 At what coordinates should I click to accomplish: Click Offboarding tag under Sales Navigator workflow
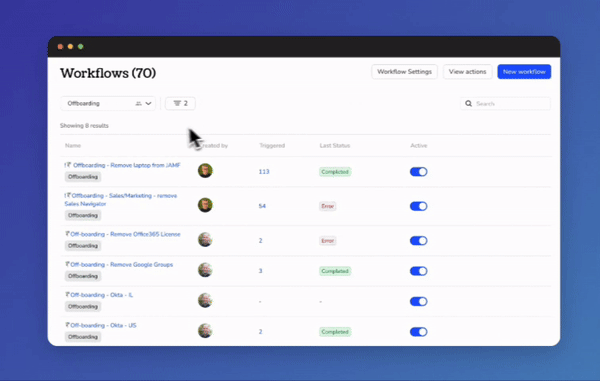pos(83,215)
